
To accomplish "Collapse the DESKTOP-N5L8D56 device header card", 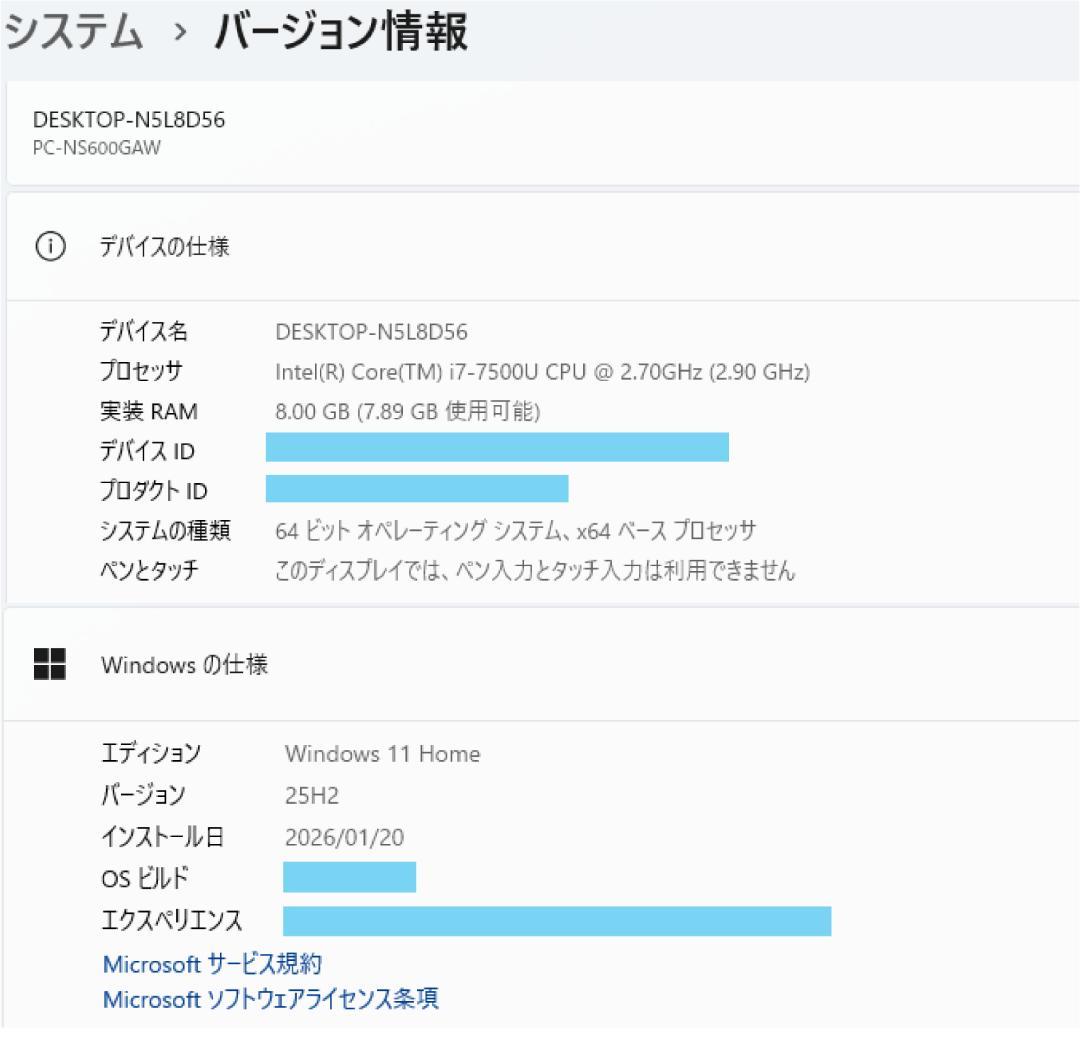I will [x=540, y=135].
